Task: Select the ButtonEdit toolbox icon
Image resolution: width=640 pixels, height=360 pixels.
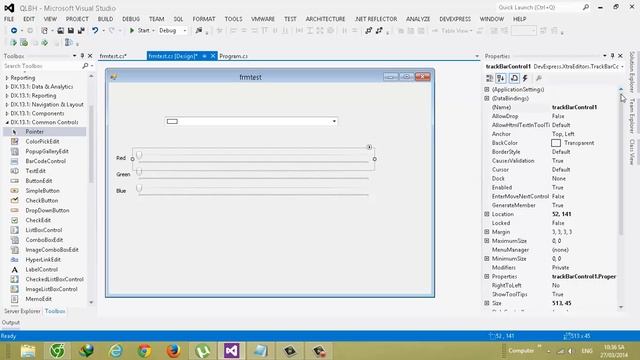Action: [x=15, y=180]
